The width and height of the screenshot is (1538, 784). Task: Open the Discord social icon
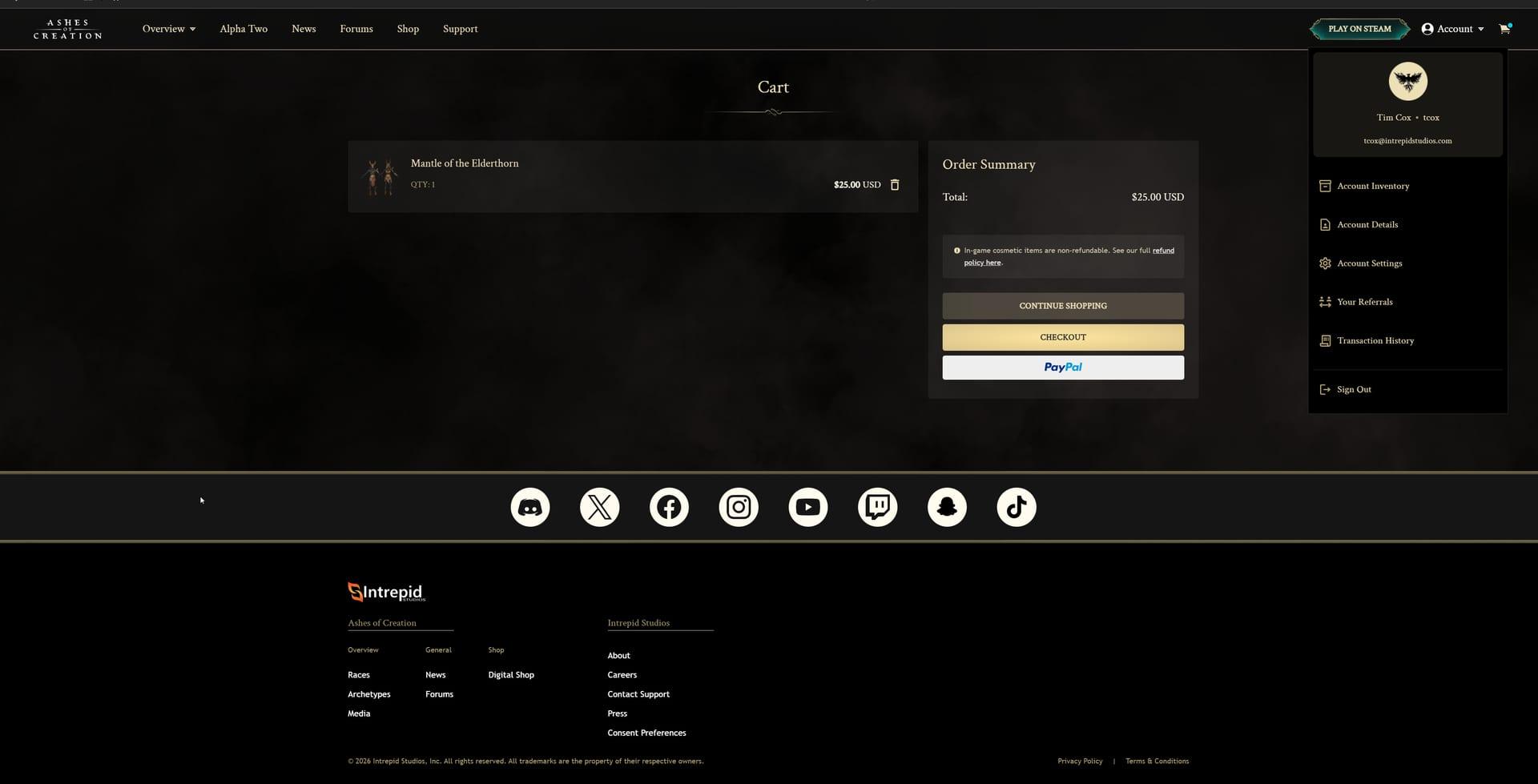pyautogui.click(x=530, y=507)
